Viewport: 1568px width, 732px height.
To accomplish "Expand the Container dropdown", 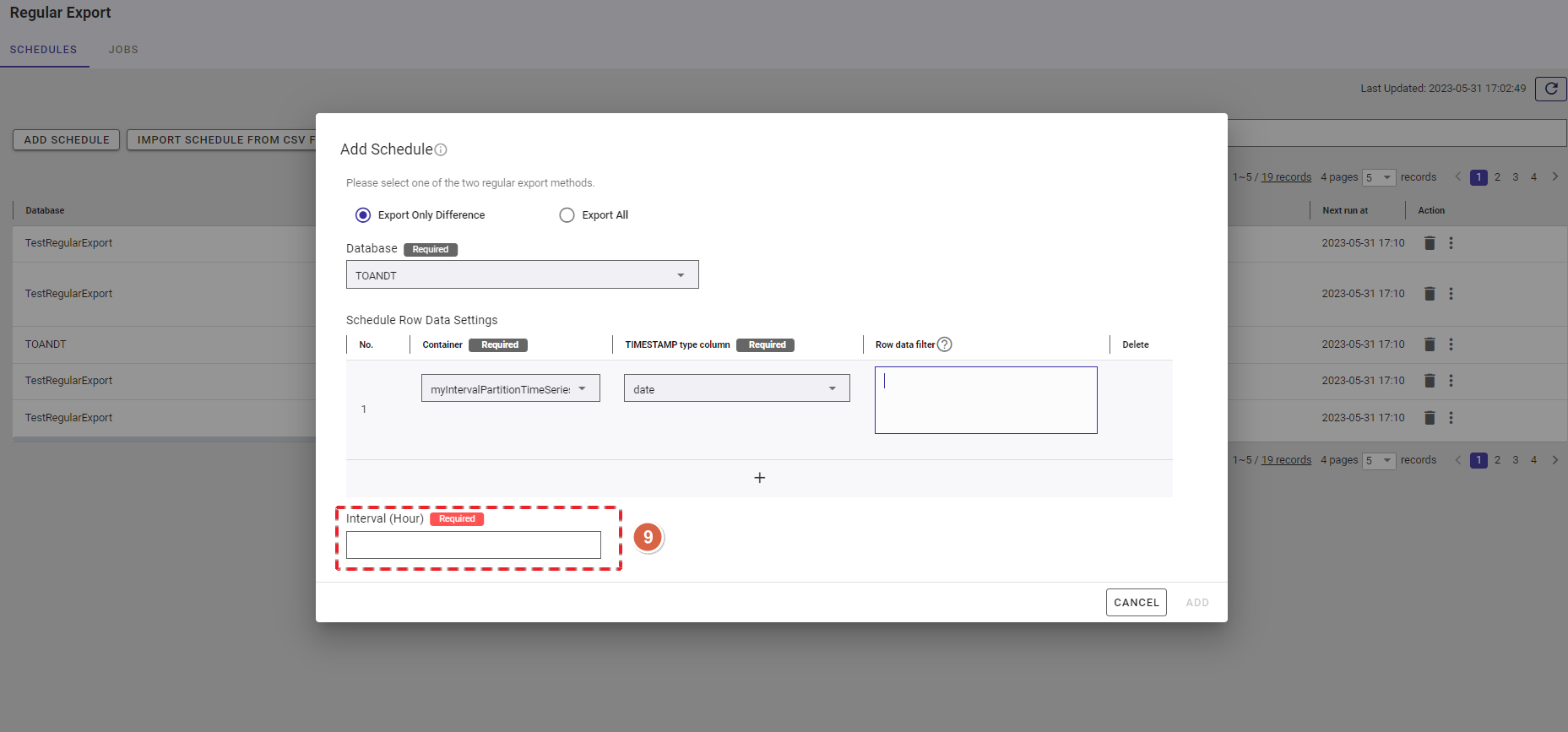I will (510, 388).
